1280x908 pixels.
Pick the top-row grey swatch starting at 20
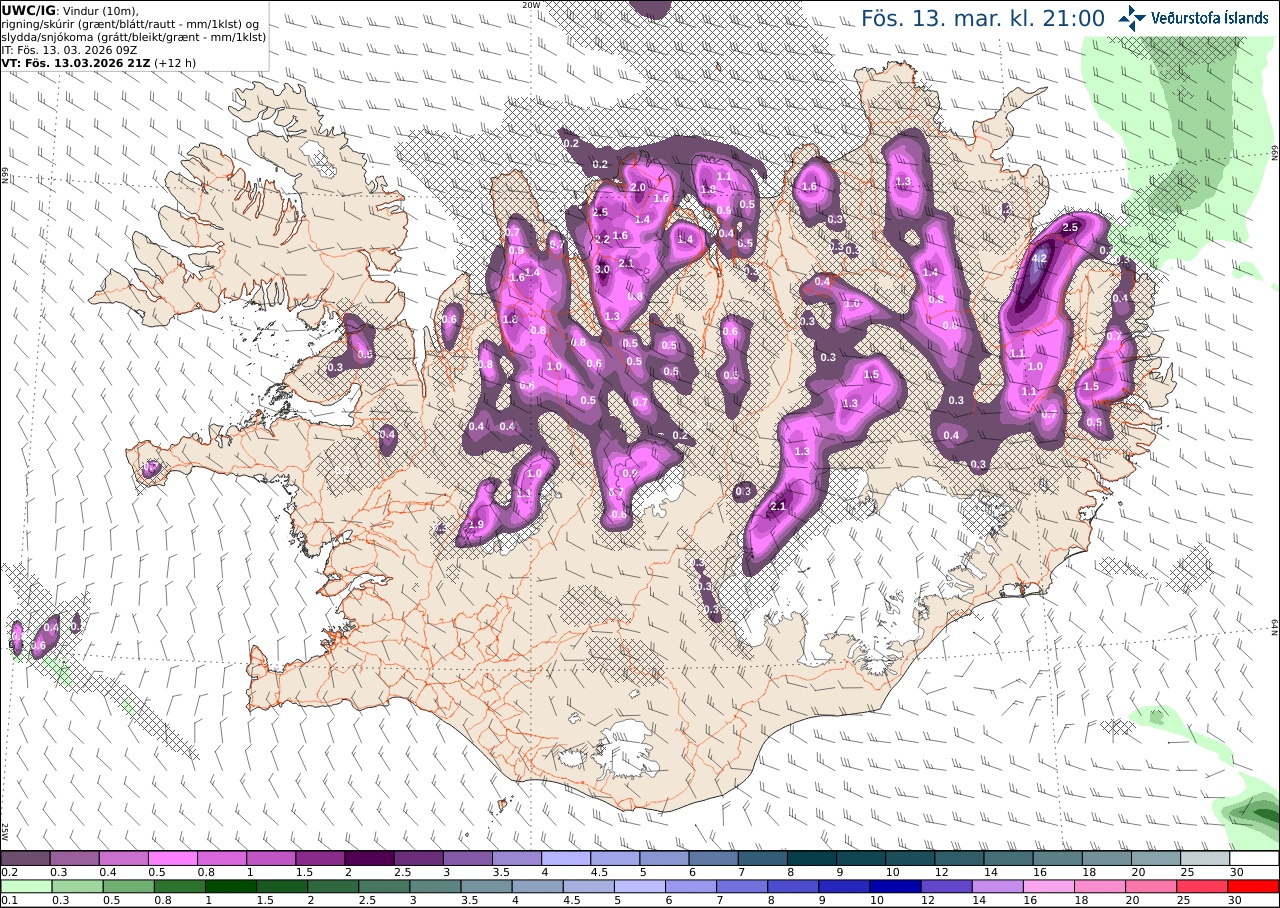click(x=1156, y=858)
